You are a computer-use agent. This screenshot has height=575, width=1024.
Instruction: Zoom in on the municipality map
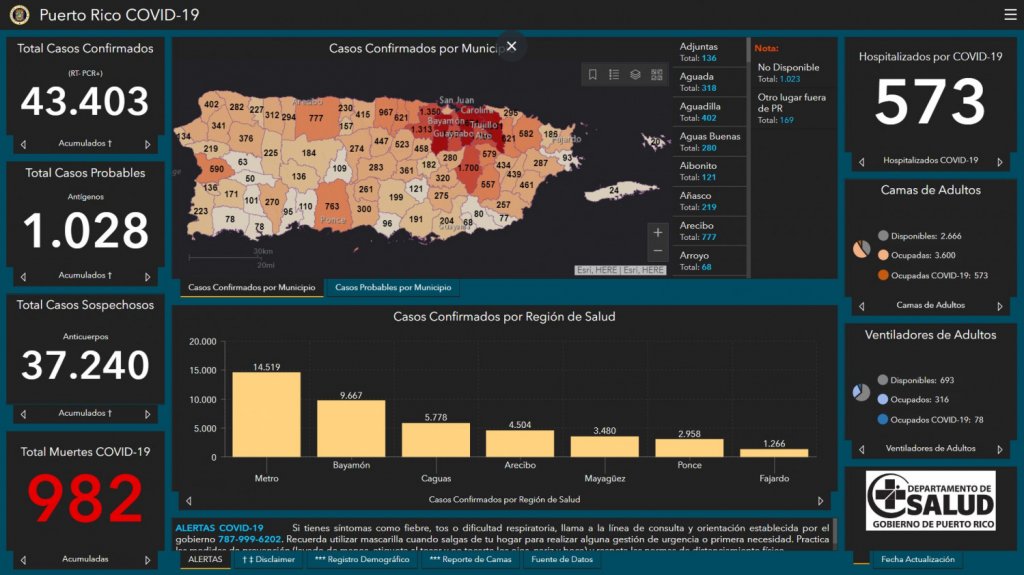coord(657,233)
